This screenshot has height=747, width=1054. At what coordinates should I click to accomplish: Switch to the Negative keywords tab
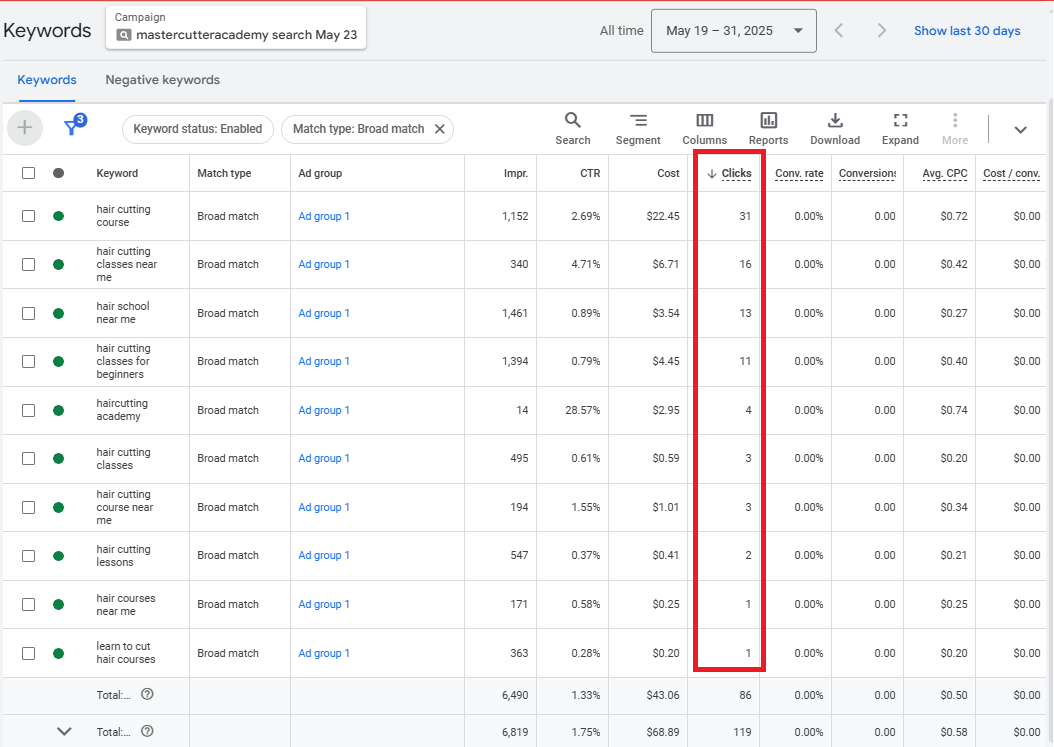162,80
